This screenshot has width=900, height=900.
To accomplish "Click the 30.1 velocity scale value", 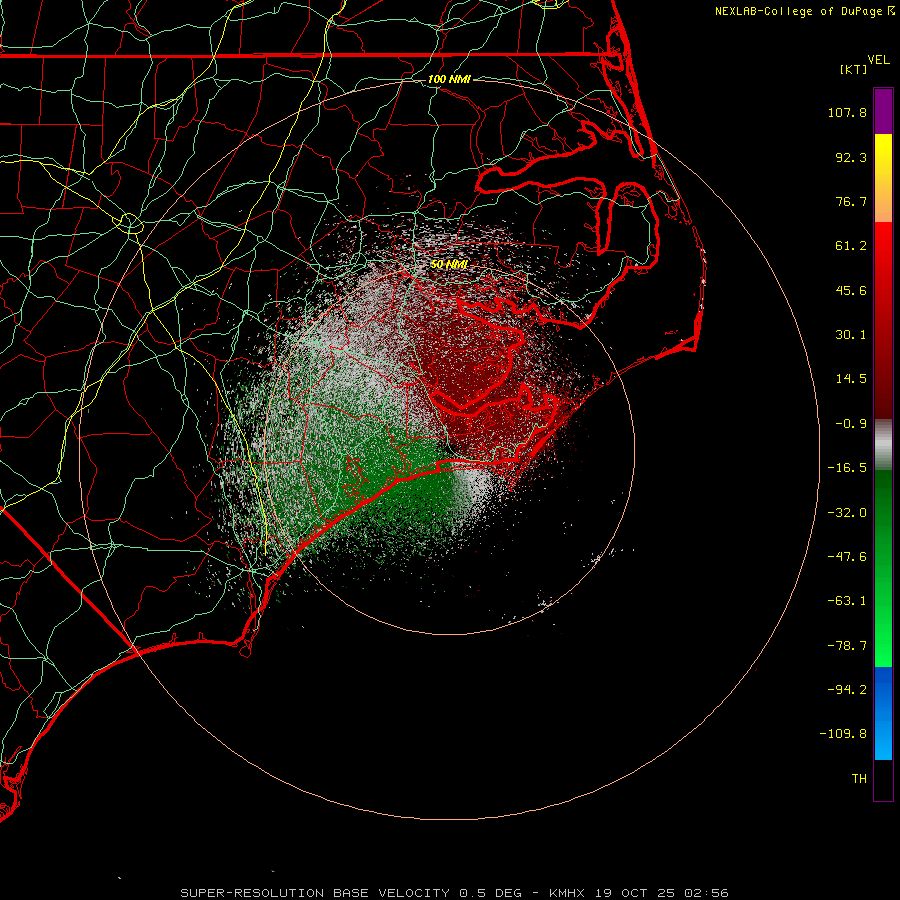I will click(851, 335).
